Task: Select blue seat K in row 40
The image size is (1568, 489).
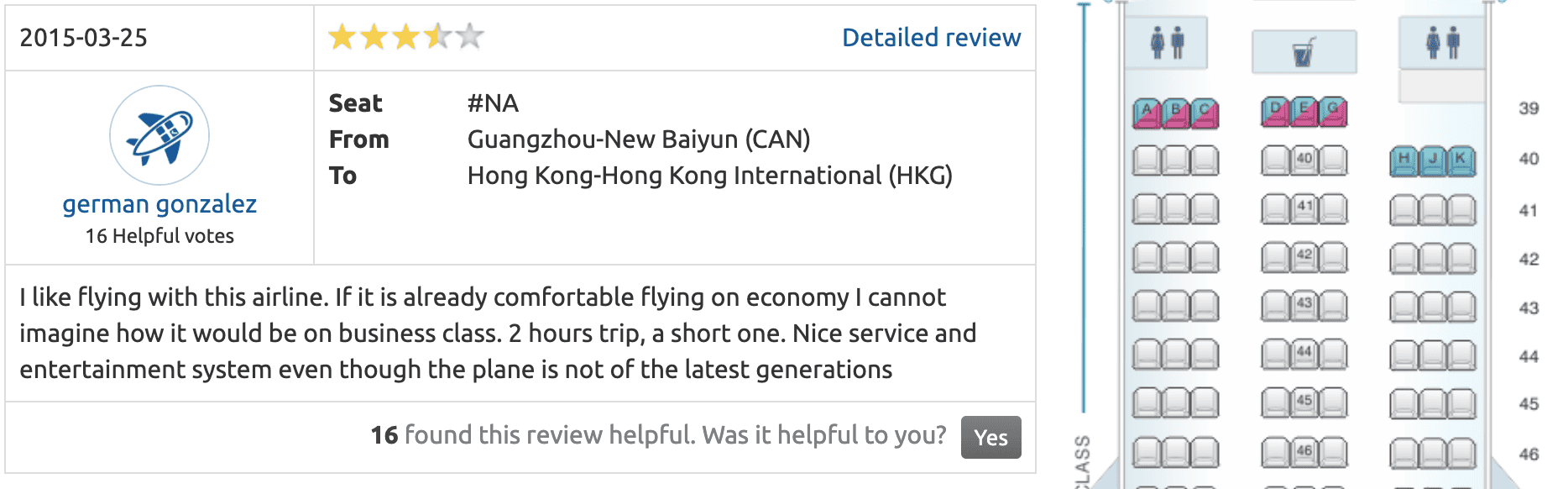Action: click(1461, 161)
